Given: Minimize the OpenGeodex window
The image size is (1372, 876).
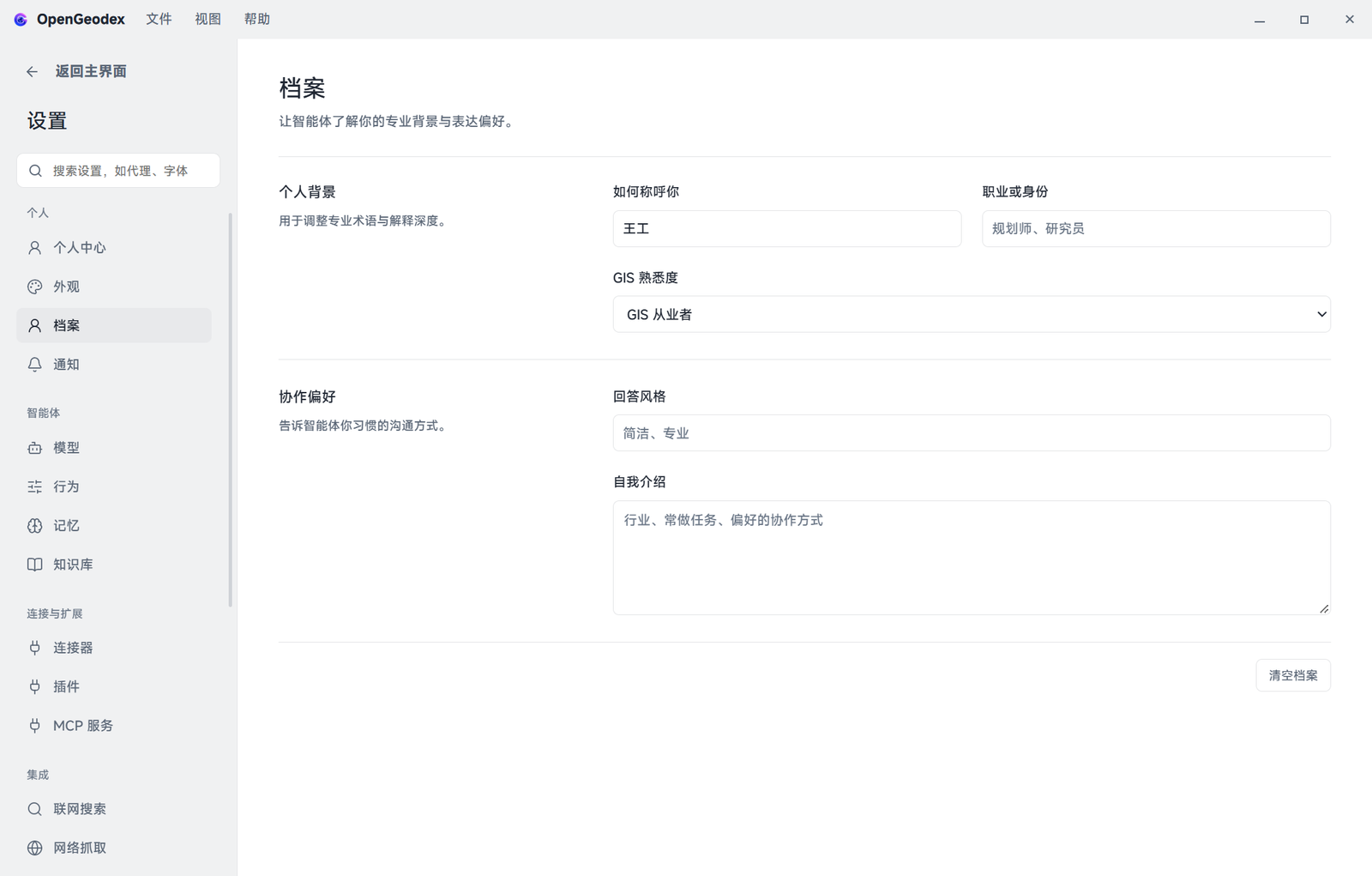Looking at the screenshot, I should (1260, 19).
